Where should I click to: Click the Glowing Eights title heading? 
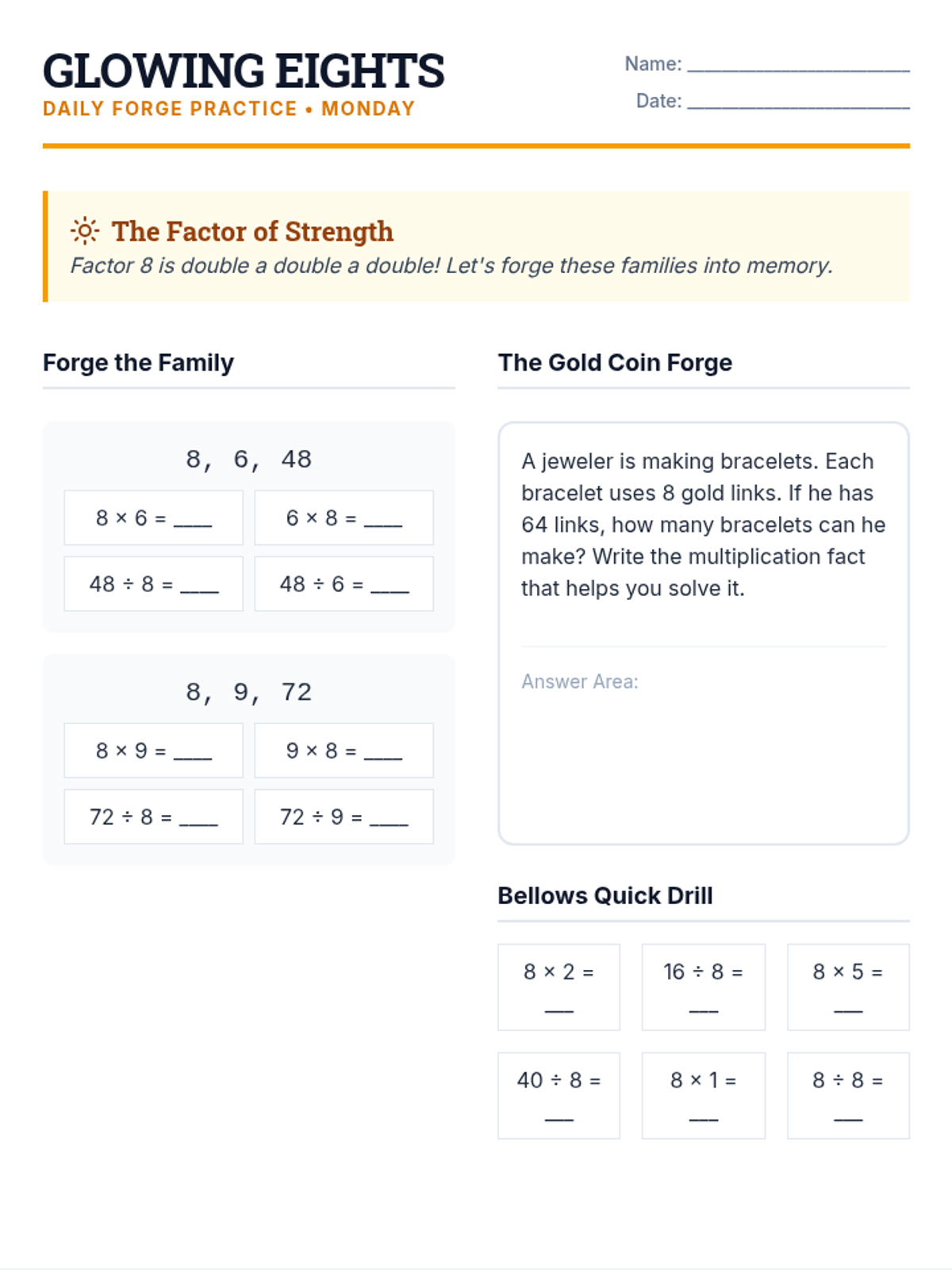point(244,71)
